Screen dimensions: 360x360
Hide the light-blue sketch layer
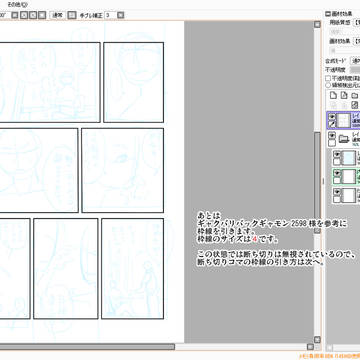point(337,155)
